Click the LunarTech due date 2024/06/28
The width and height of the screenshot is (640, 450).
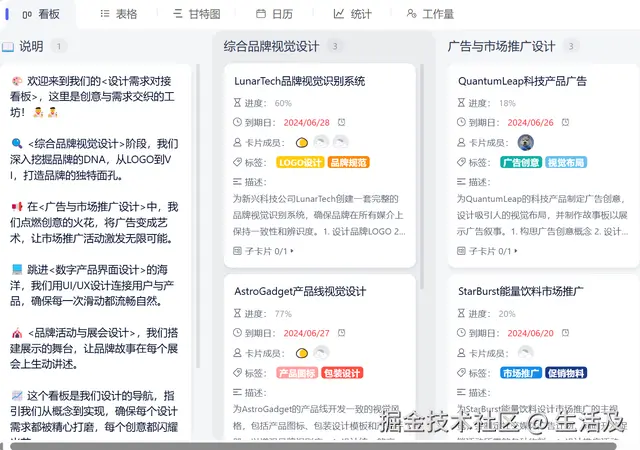click(x=307, y=123)
